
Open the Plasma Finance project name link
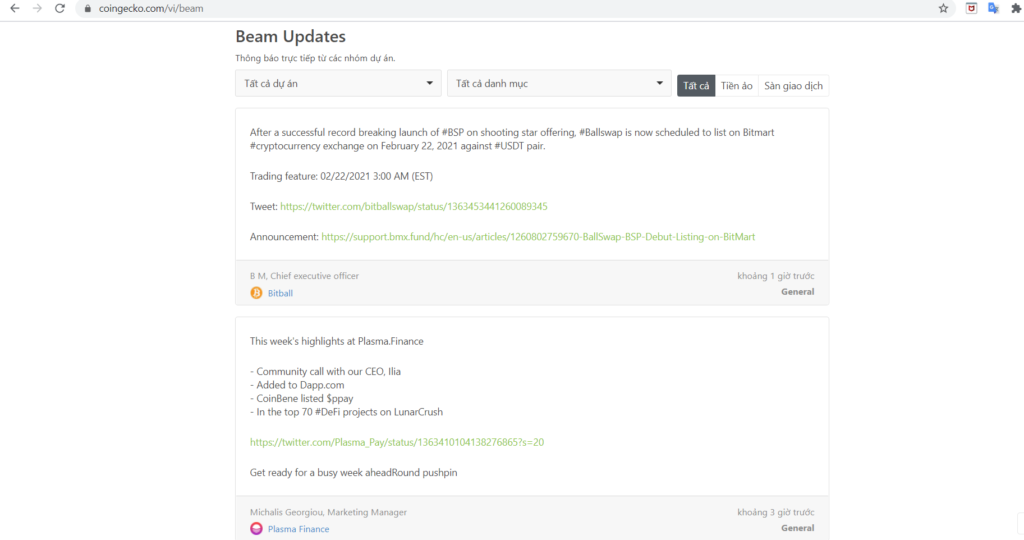click(x=298, y=529)
